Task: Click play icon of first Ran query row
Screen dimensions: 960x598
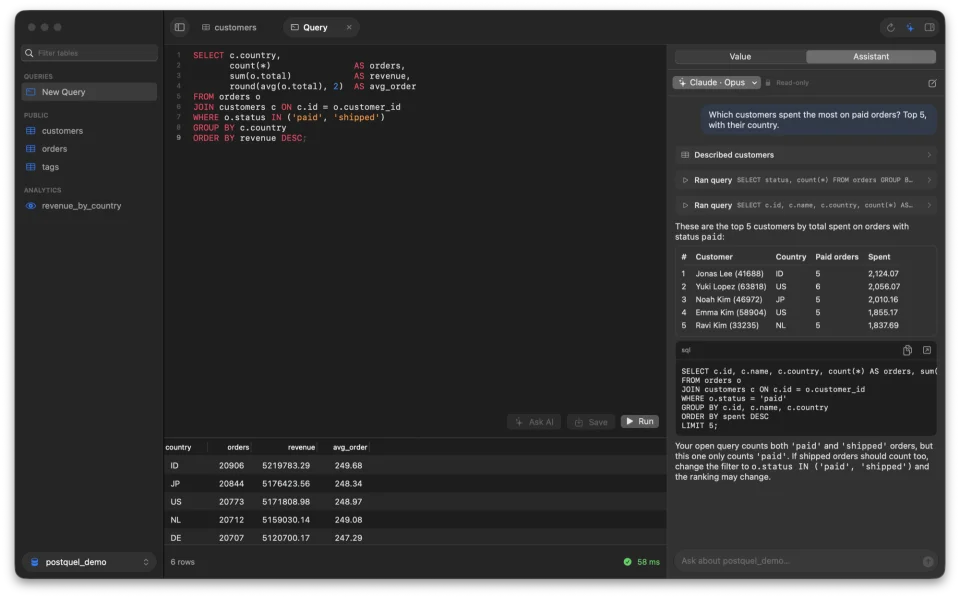Action: pyautogui.click(x=685, y=180)
